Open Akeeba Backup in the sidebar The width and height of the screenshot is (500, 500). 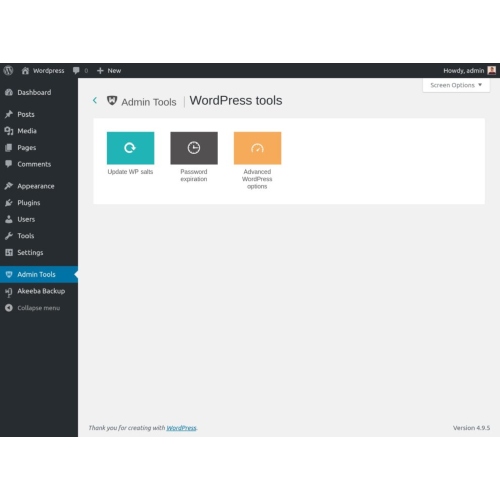coord(39,291)
